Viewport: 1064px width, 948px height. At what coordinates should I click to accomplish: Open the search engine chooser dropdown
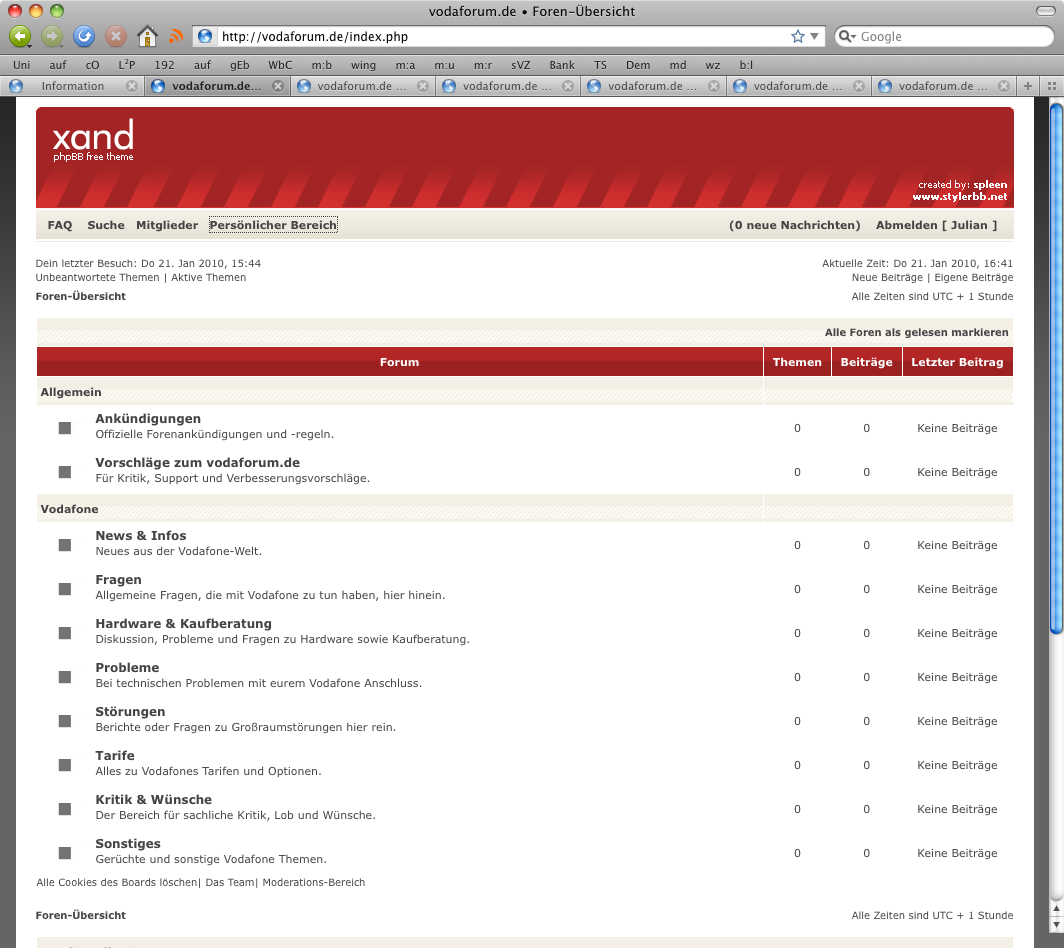846,37
